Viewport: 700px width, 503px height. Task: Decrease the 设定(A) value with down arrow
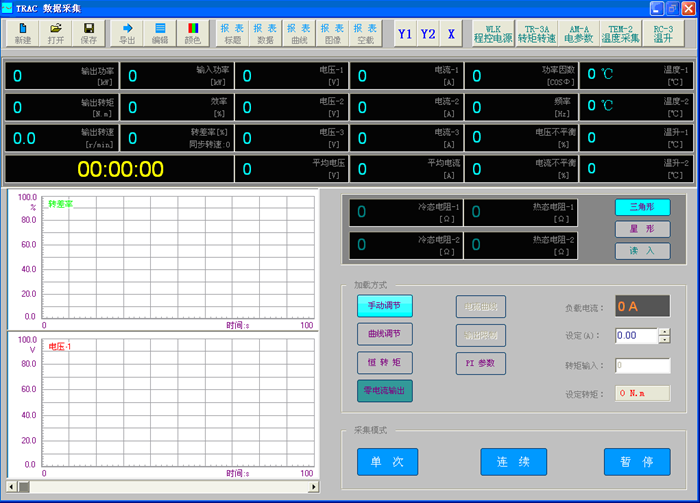[x=664, y=340]
